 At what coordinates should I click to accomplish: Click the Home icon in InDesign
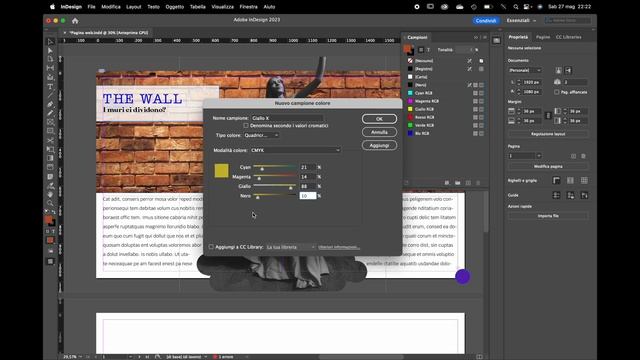point(75,20)
